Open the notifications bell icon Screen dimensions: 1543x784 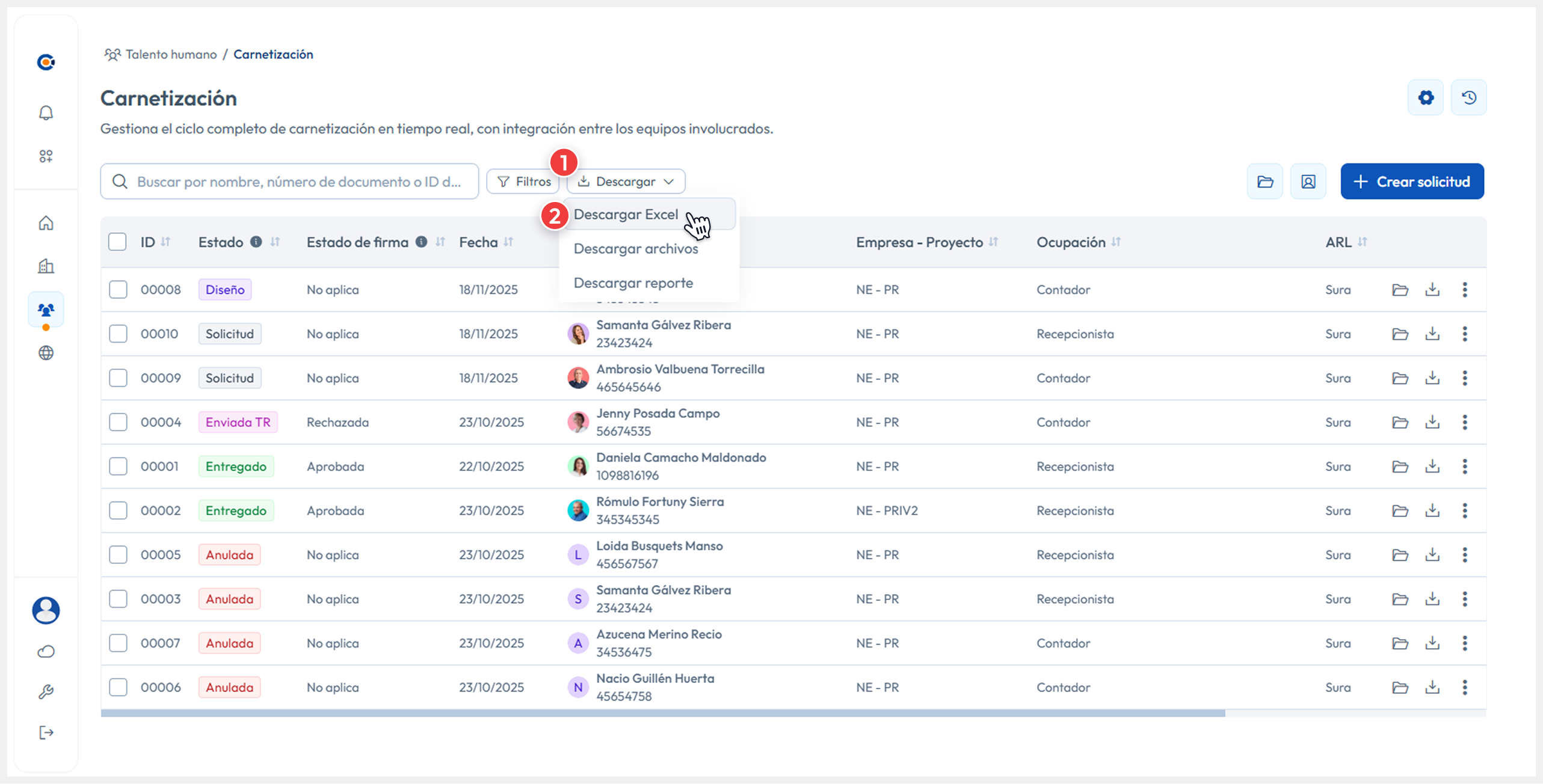46,112
